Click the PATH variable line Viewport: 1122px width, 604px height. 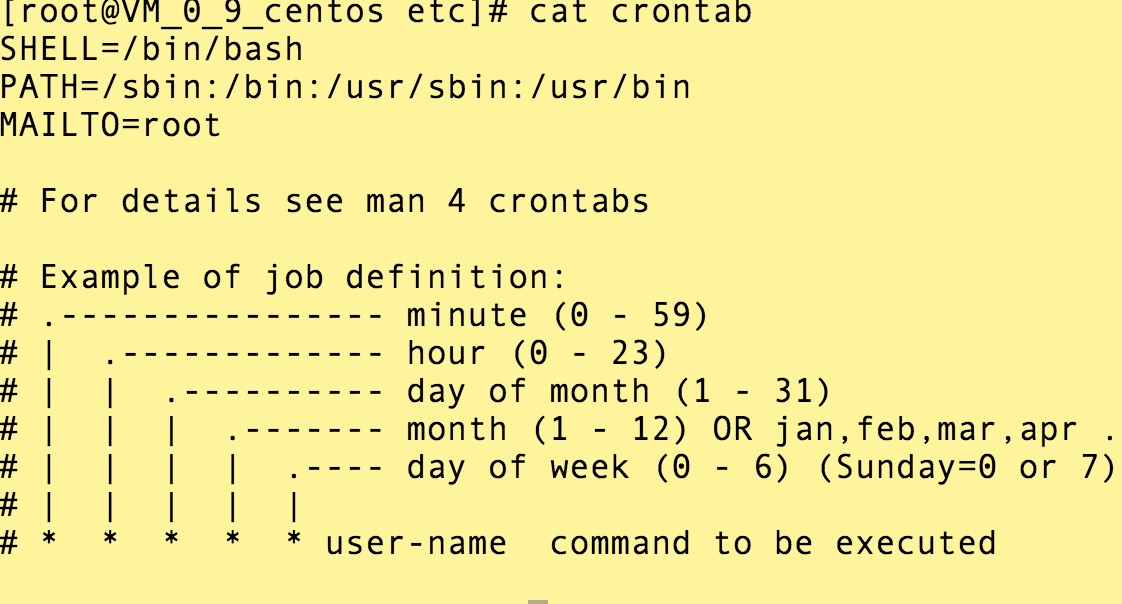click(346, 87)
